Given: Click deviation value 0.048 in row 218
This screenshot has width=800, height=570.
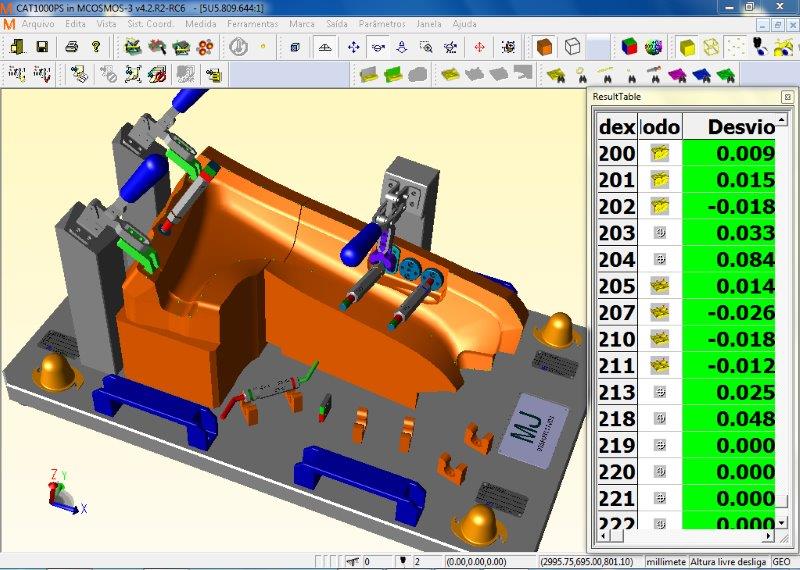Looking at the screenshot, I should click(729, 418).
